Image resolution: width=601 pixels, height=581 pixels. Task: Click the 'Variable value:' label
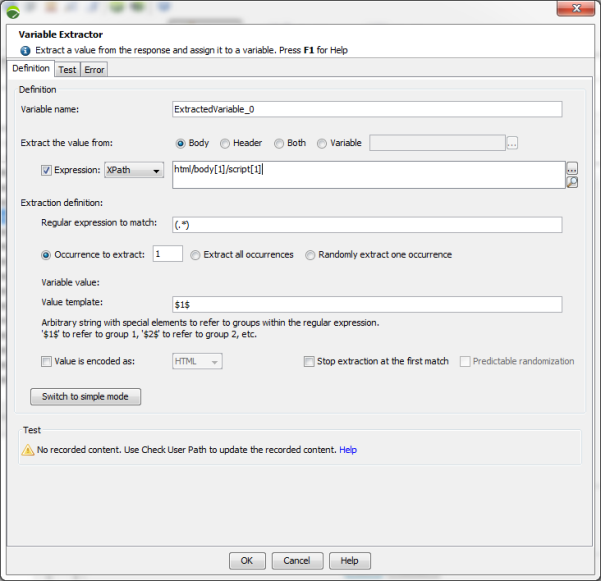pyautogui.click(x=71, y=282)
